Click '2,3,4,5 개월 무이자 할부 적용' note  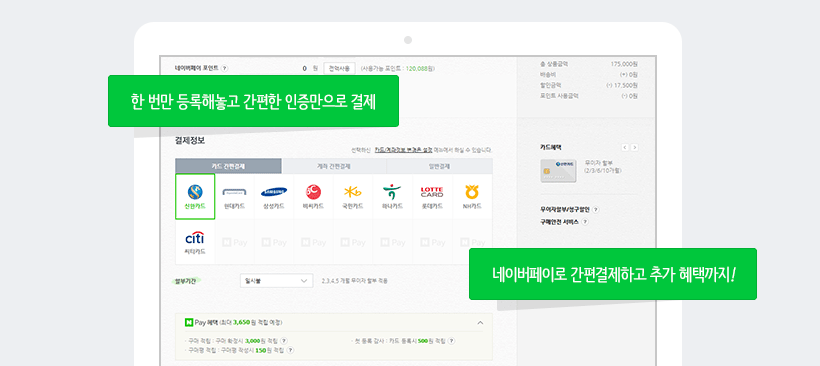[x=355, y=281]
